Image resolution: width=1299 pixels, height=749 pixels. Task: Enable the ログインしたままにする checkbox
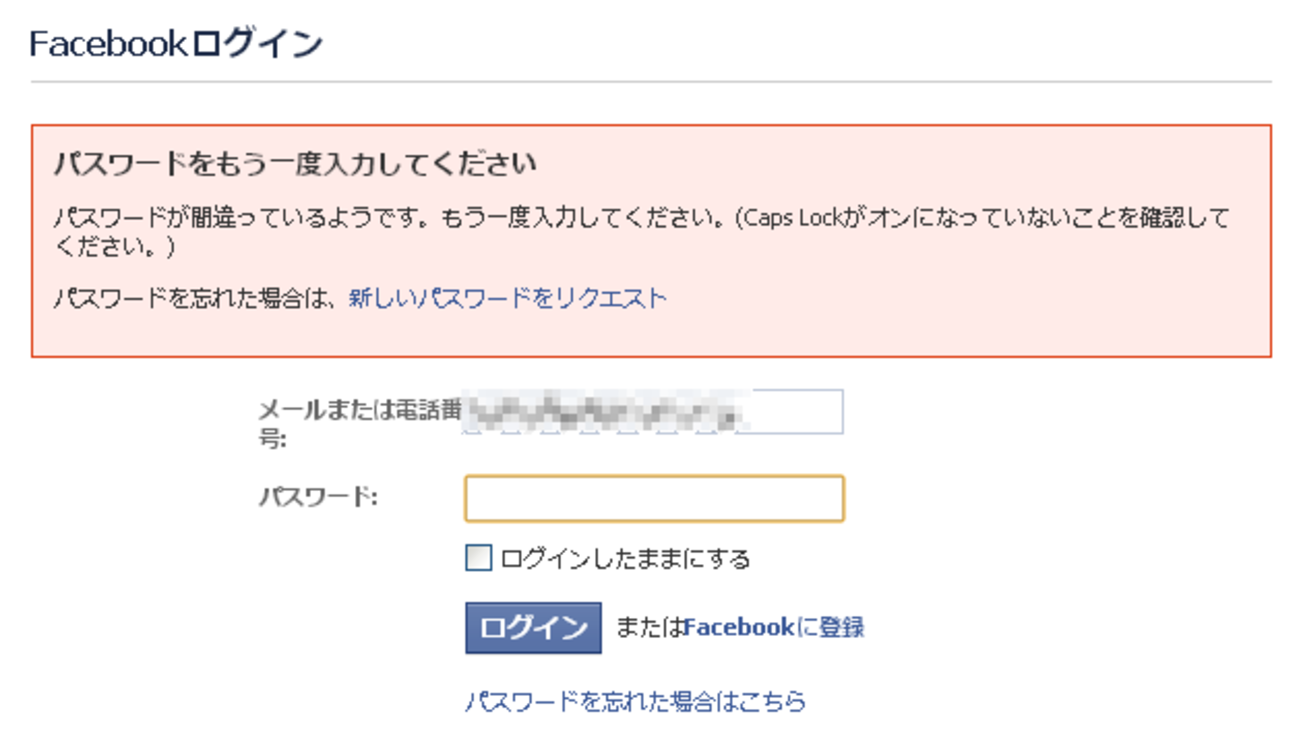pyautogui.click(x=479, y=558)
